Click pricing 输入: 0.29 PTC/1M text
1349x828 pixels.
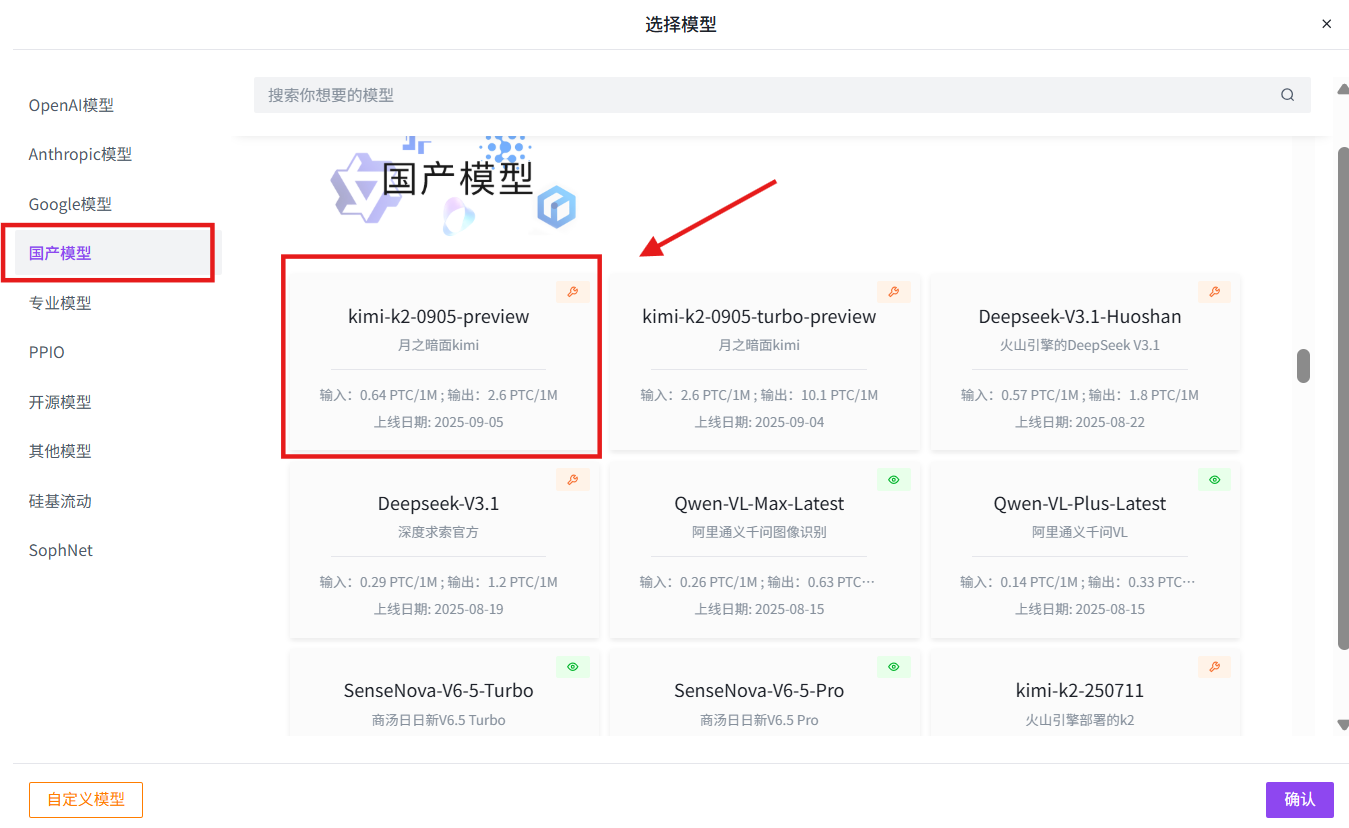click(x=379, y=582)
